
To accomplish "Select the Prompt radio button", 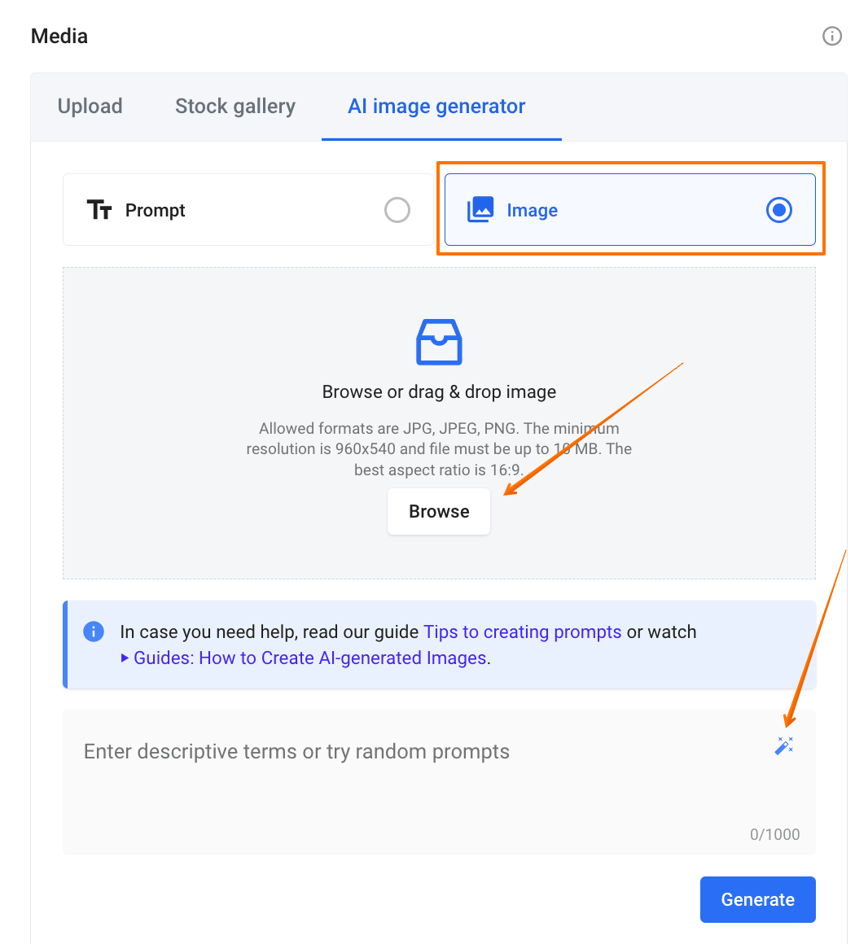I will tap(397, 210).
